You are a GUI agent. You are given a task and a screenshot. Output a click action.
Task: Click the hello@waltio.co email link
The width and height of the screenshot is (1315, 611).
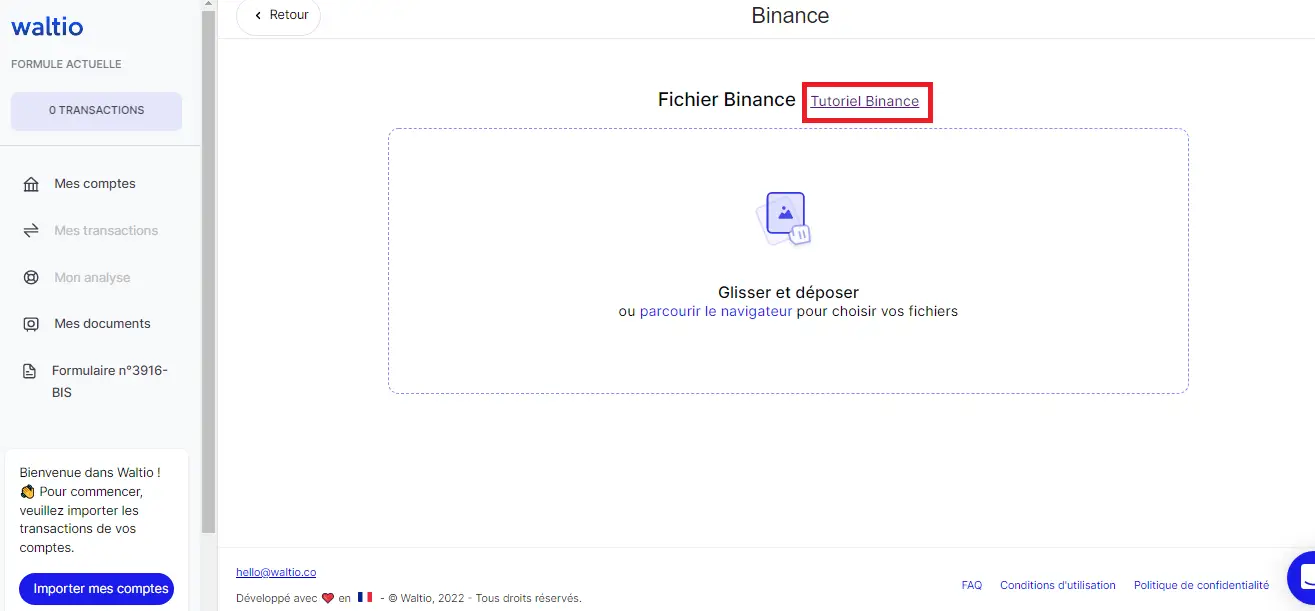click(276, 572)
